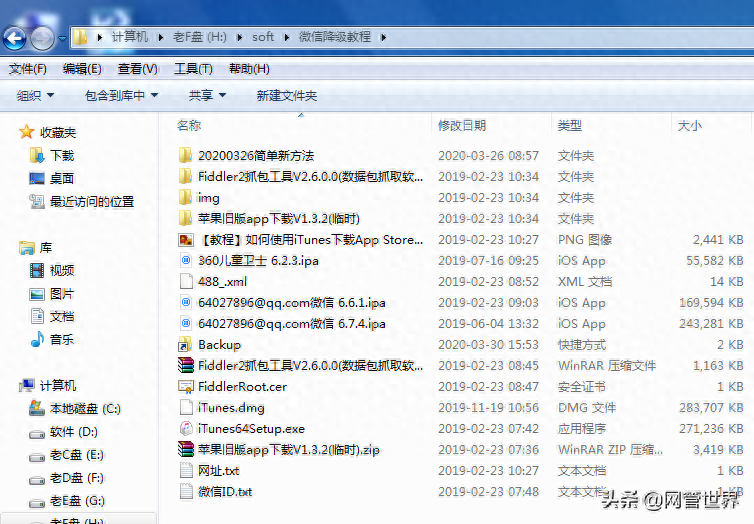This screenshot has height=524, width=754.
Task: Click the Forward navigation arrow
Action: click(42, 38)
